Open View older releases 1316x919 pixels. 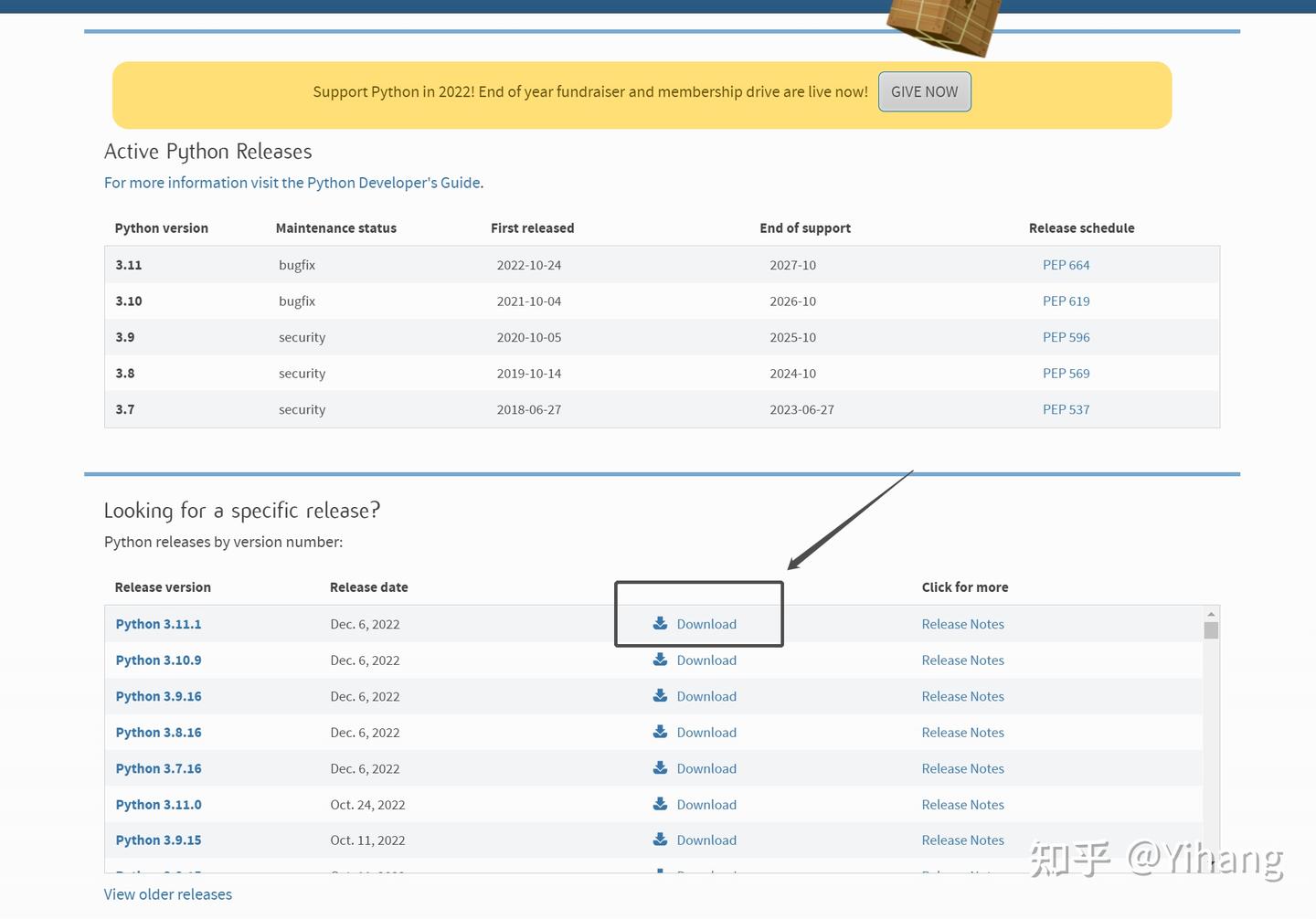click(x=167, y=893)
